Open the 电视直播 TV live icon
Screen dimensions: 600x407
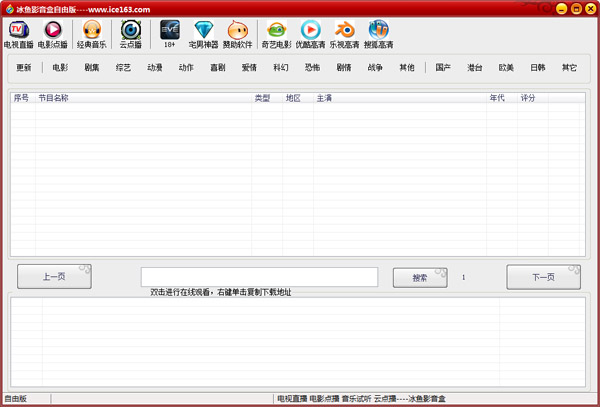pos(19,34)
